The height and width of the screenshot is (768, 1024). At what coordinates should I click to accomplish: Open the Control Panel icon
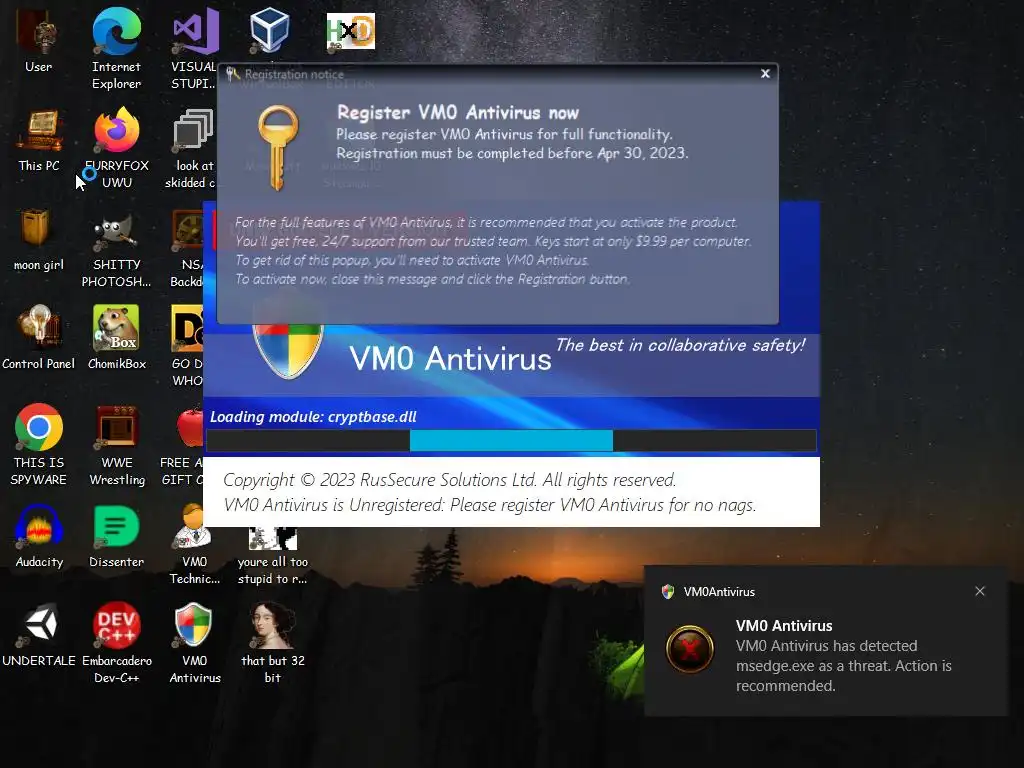tap(39, 337)
